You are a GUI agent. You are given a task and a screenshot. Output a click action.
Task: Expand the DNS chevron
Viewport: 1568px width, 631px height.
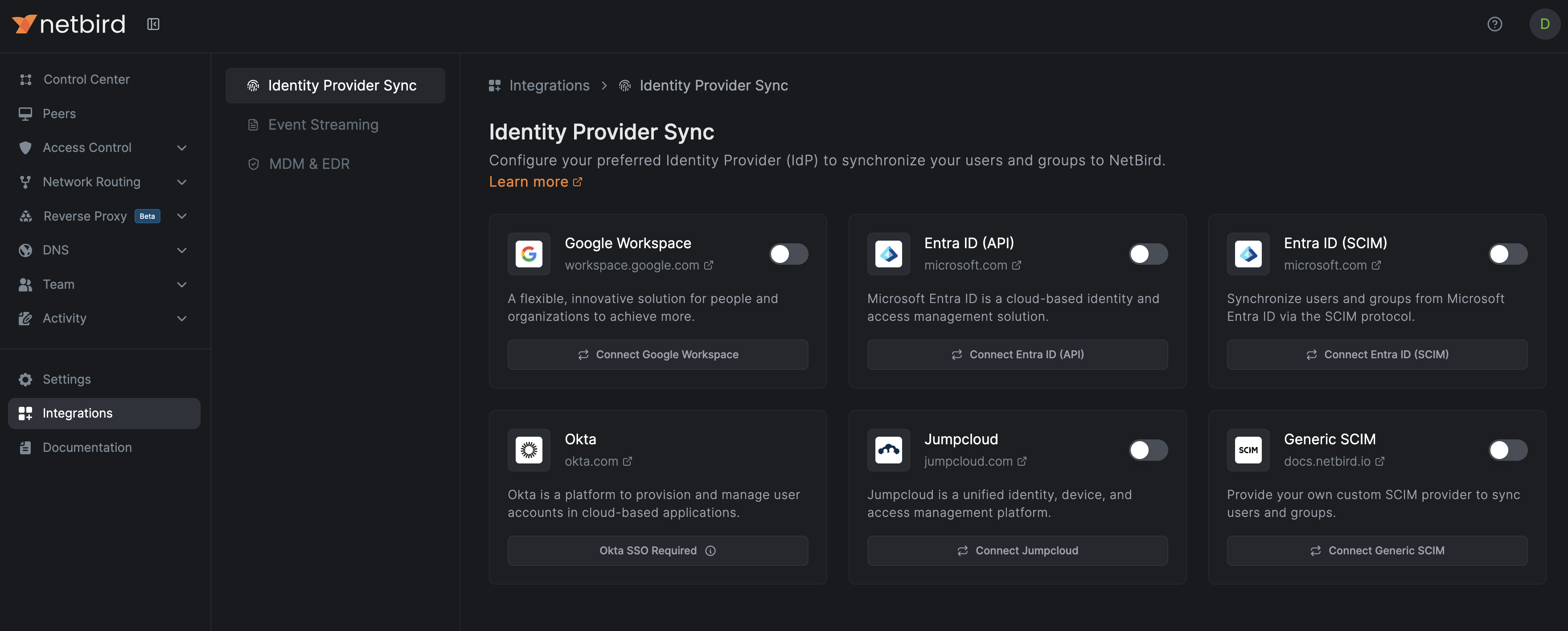coord(181,250)
